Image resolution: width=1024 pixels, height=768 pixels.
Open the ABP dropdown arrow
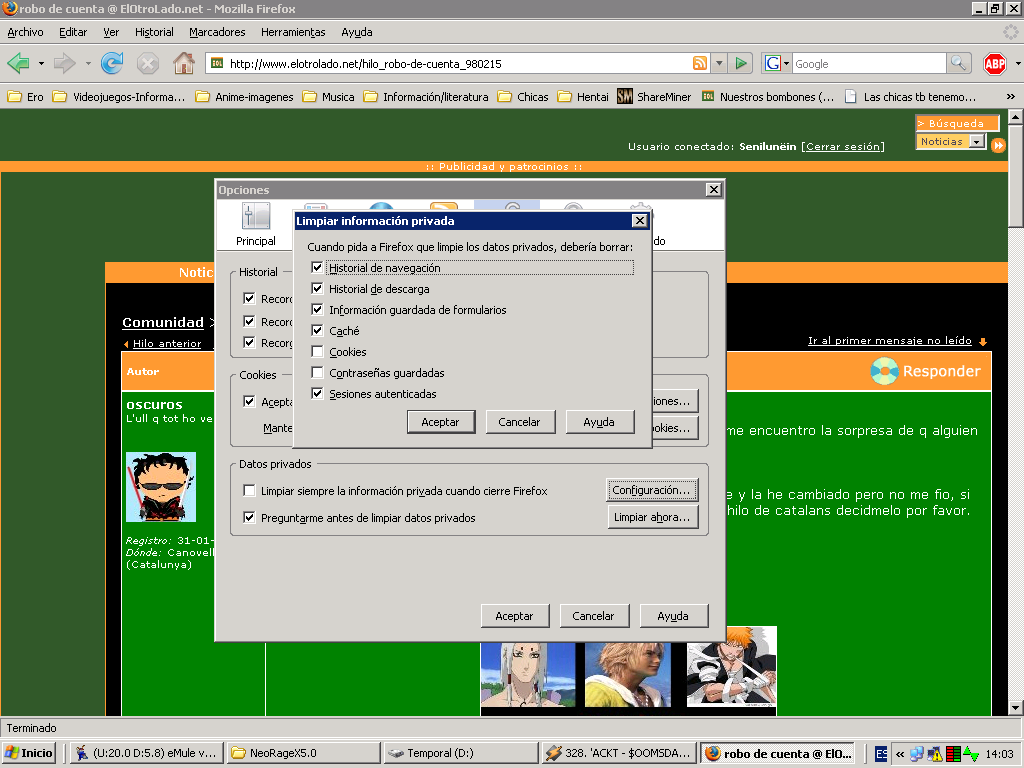point(1017,63)
